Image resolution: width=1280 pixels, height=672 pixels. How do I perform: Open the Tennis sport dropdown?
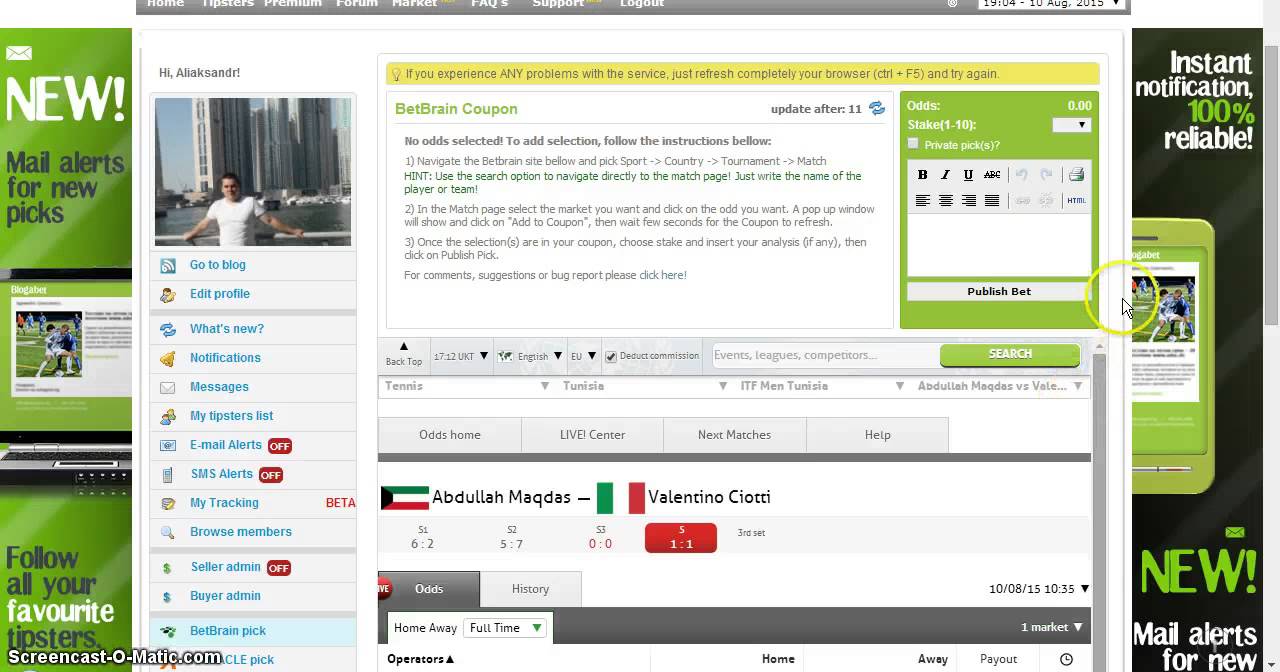pyautogui.click(x=467, y=386)
